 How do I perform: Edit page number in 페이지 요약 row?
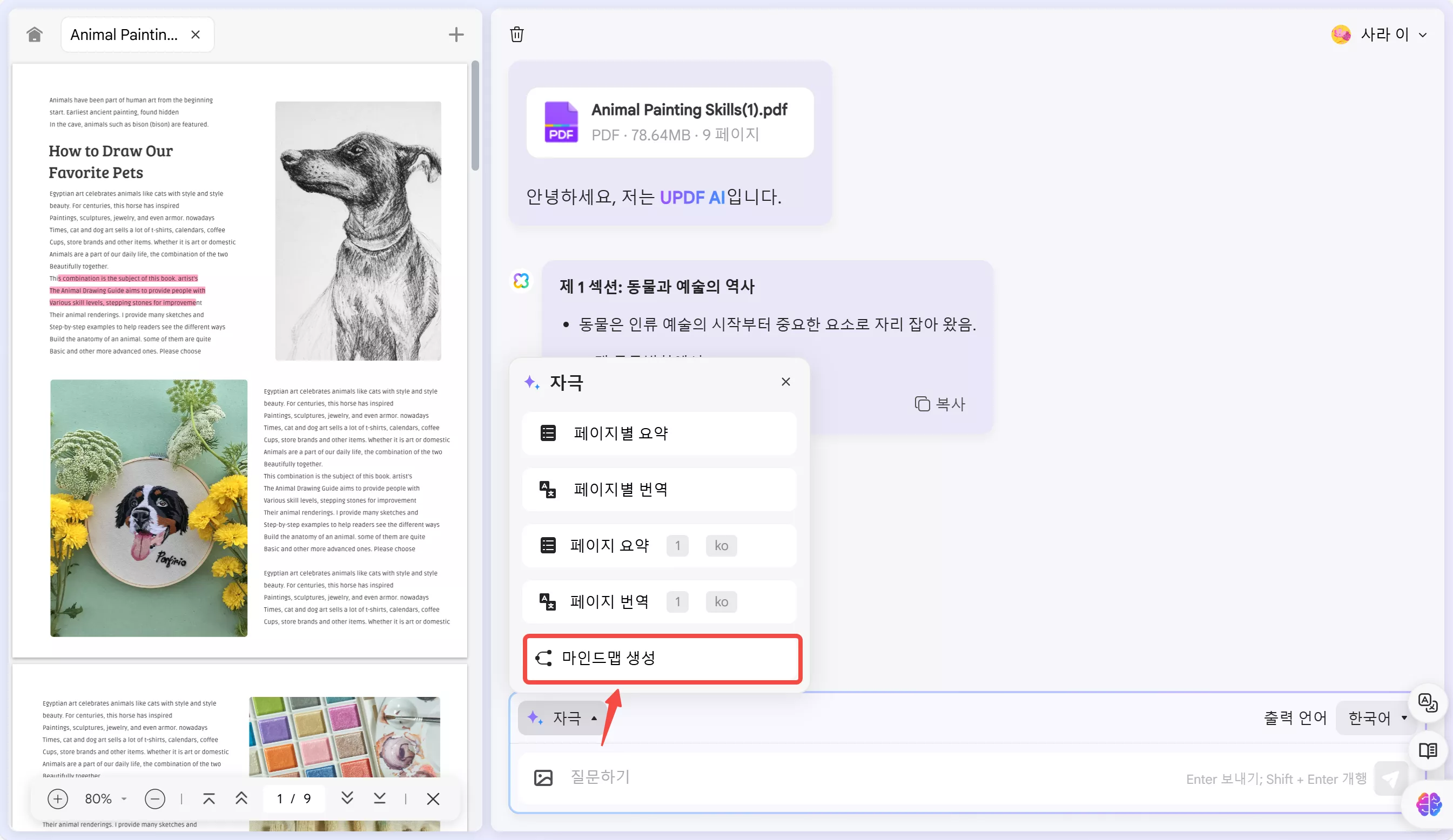[677, 546]
